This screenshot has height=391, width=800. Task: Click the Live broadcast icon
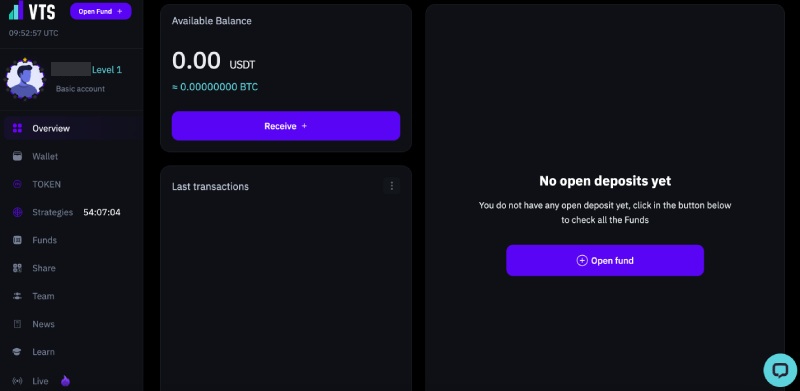17,381
